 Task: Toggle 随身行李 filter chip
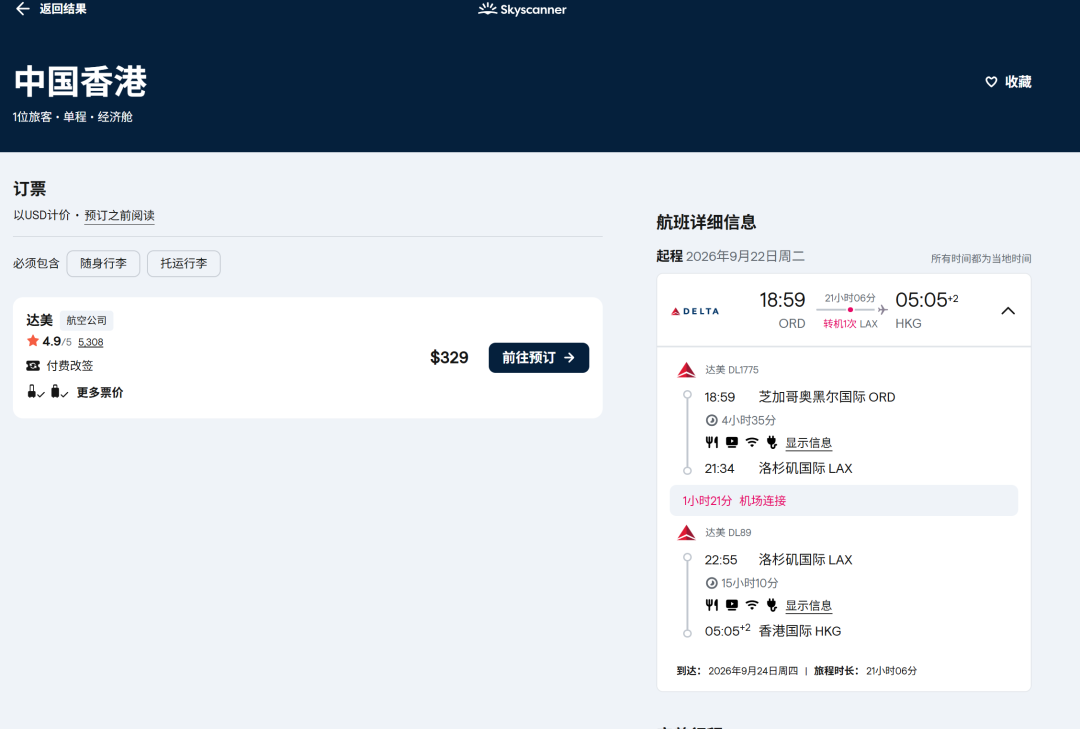point(103,263)
